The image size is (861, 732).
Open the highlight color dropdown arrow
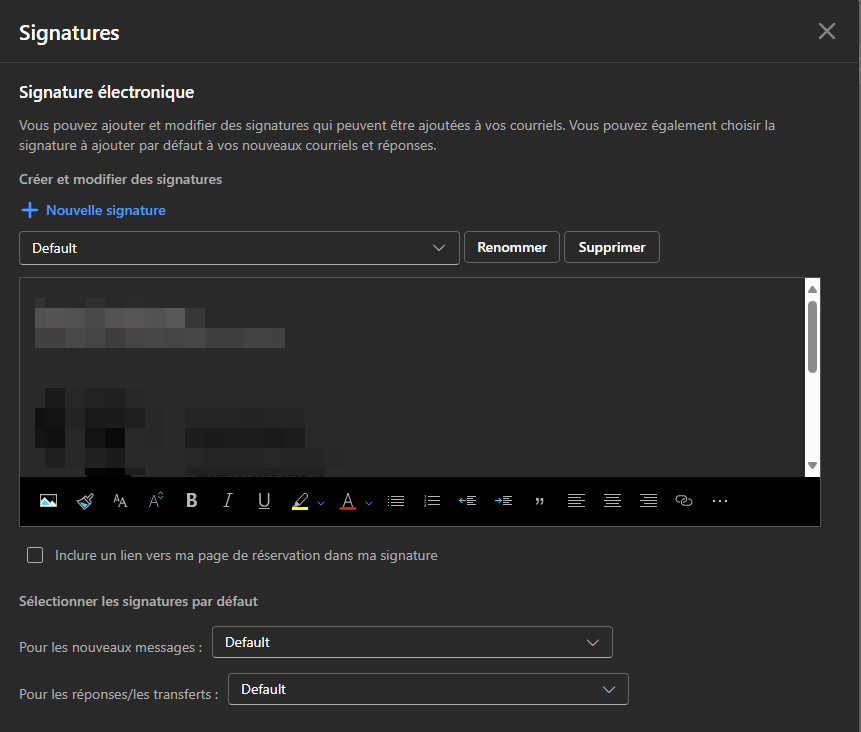[321, 502]
